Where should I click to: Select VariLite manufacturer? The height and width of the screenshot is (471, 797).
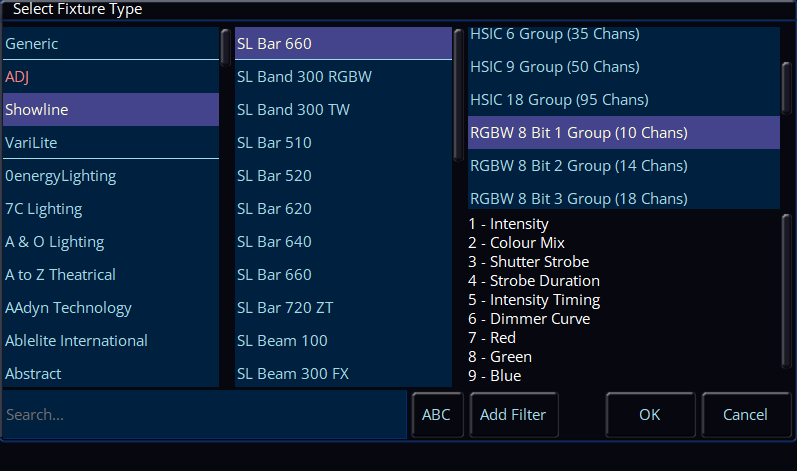[x=111, y=143]
